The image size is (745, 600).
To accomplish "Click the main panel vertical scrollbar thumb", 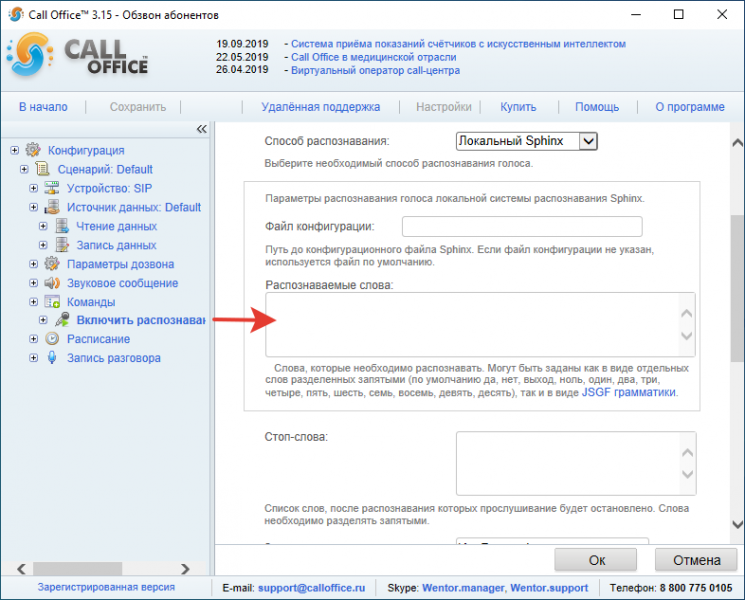I will 737,288.
